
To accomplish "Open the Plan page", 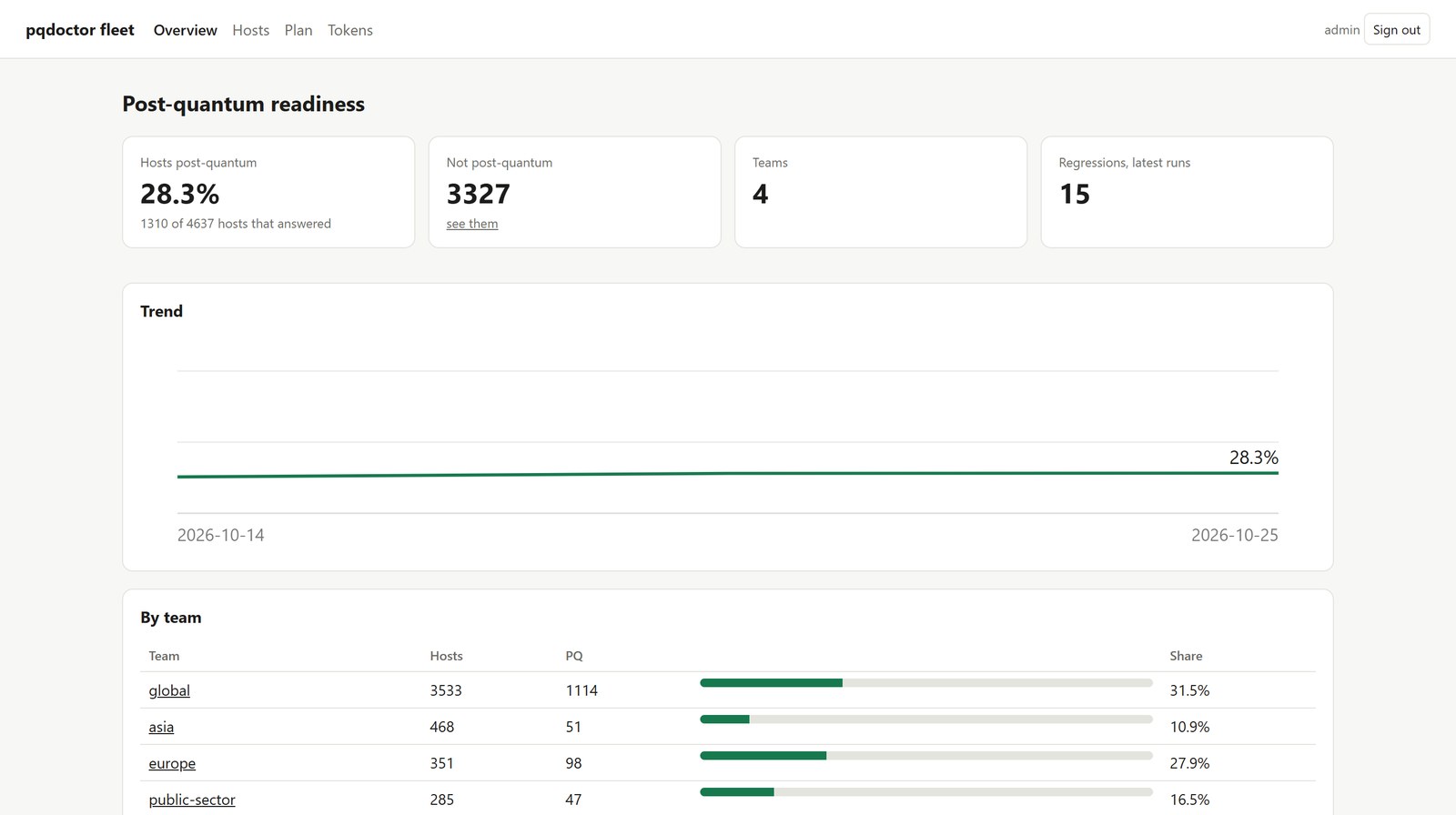I will pyautogui.click(x=298, y=30).
